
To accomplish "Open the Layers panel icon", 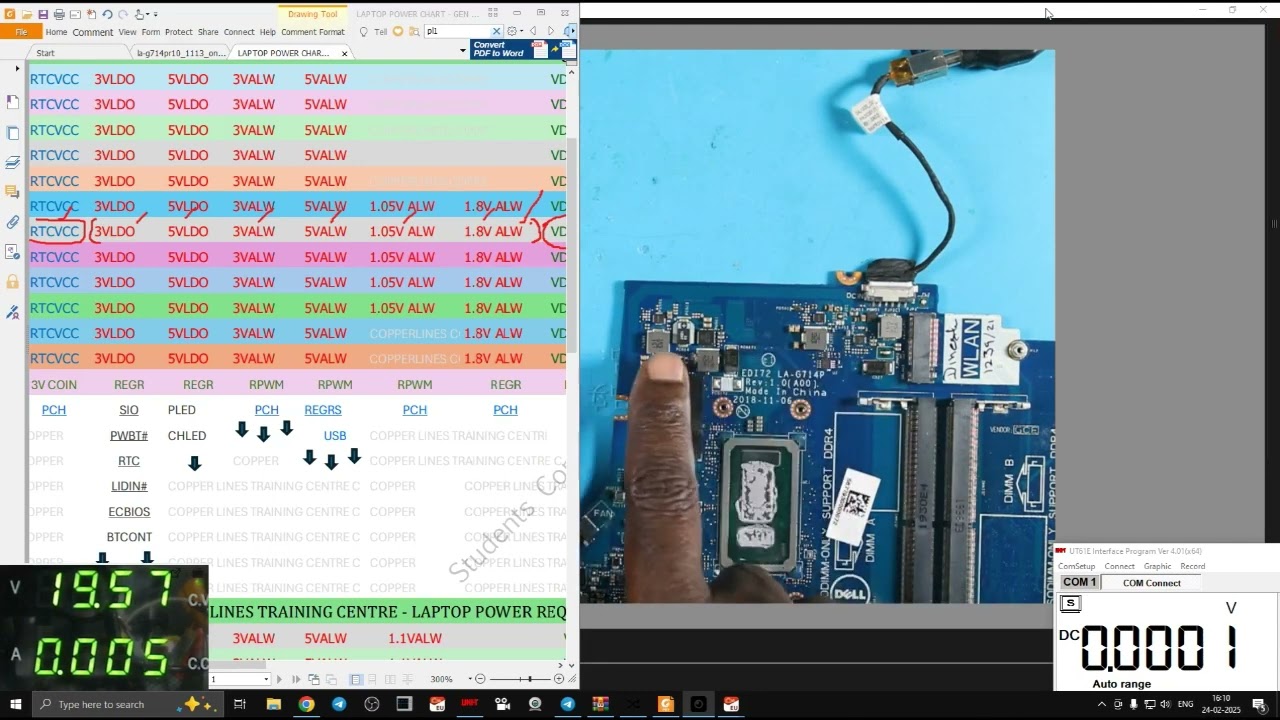I will [13, 162].
